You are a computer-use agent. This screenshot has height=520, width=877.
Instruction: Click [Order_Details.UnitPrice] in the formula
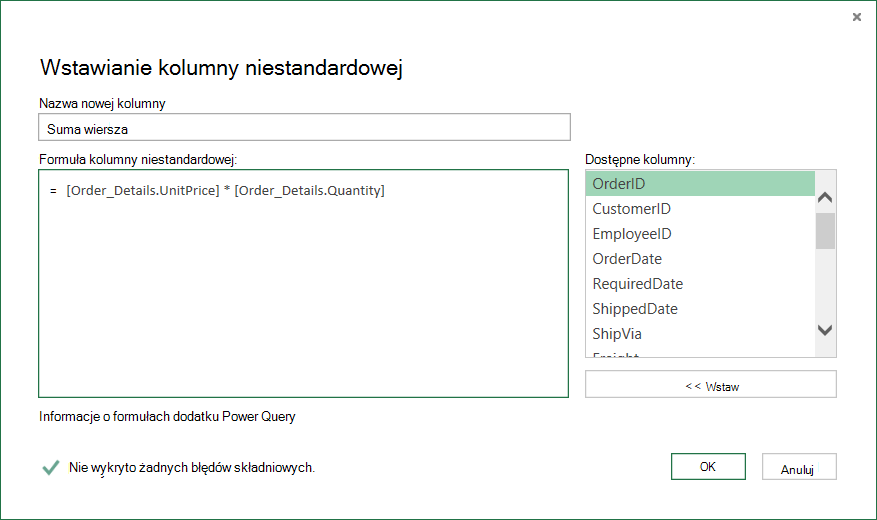pos(143,191)
